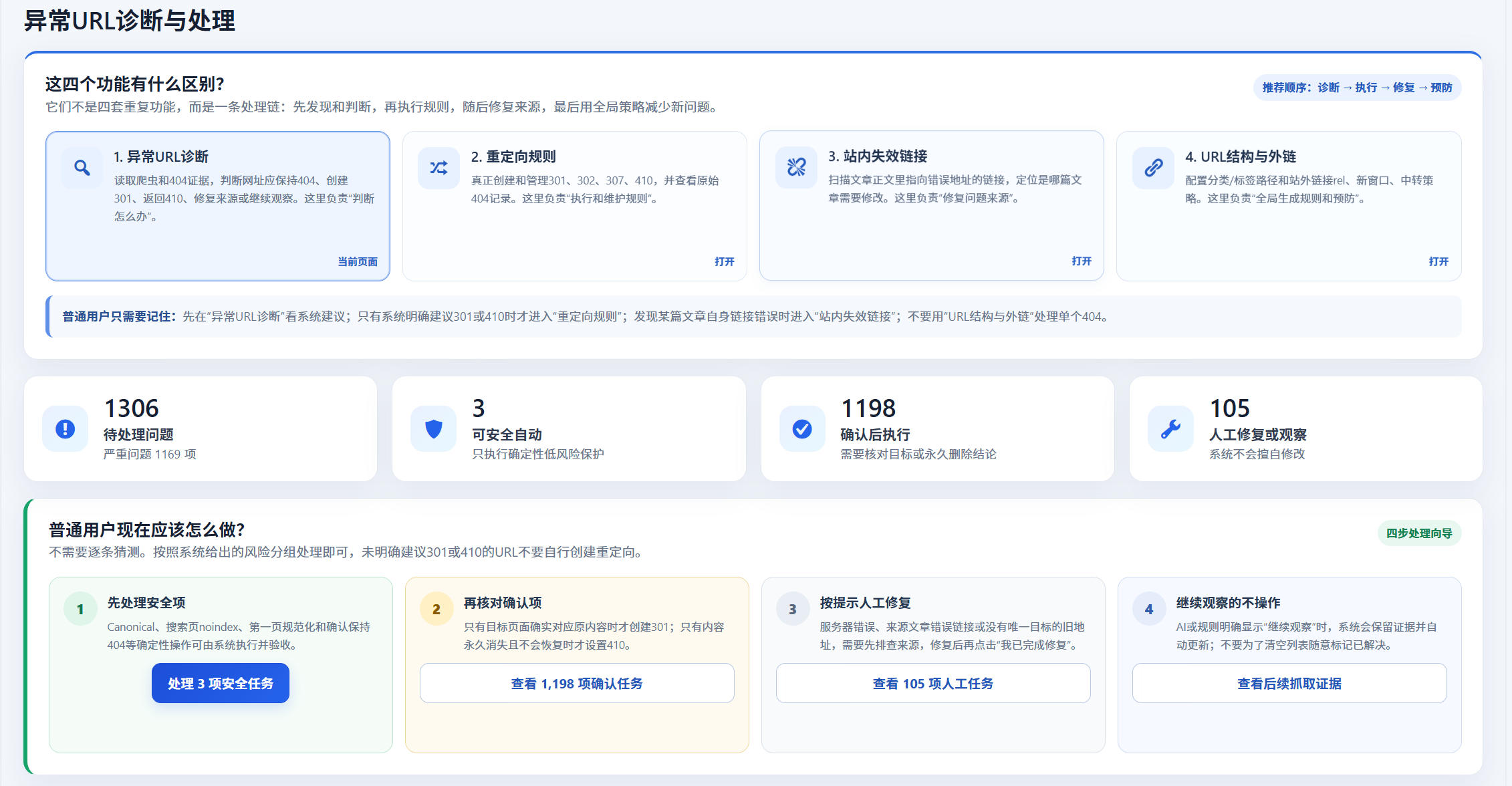Open 查看 1,198 项确认任务

577,683
